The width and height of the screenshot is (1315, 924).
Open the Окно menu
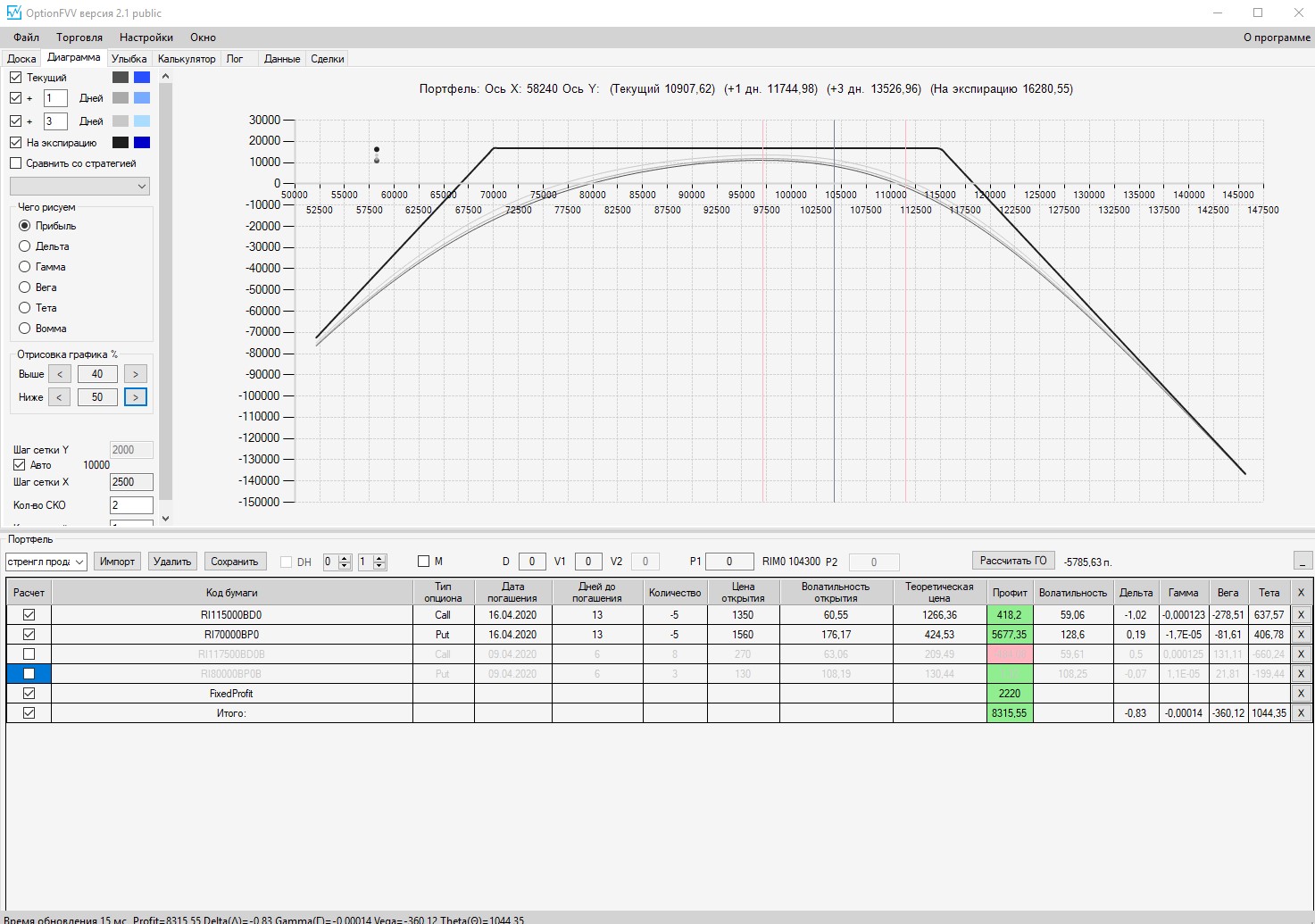pyautogui.click(x=203, y=37)
